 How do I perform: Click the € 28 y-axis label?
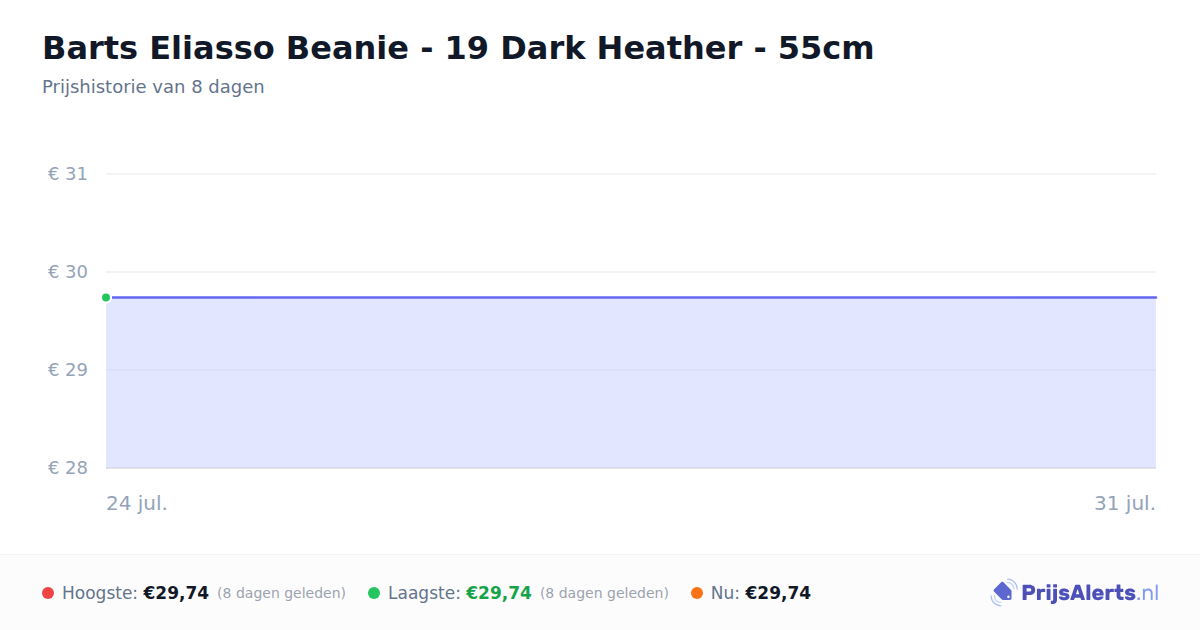(68, 468)
